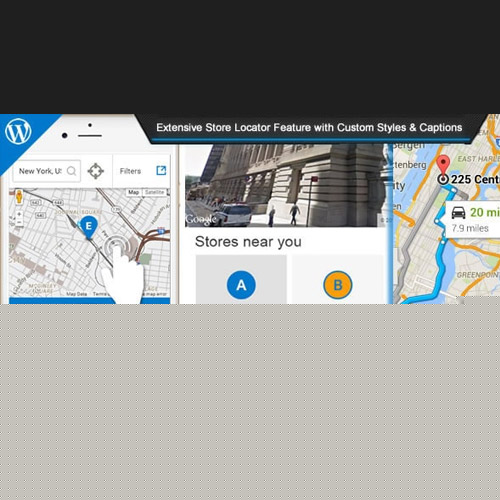Click the search magnifier icon
The width and height of the screenshot is (500, 500).
(x=71, y=171)
